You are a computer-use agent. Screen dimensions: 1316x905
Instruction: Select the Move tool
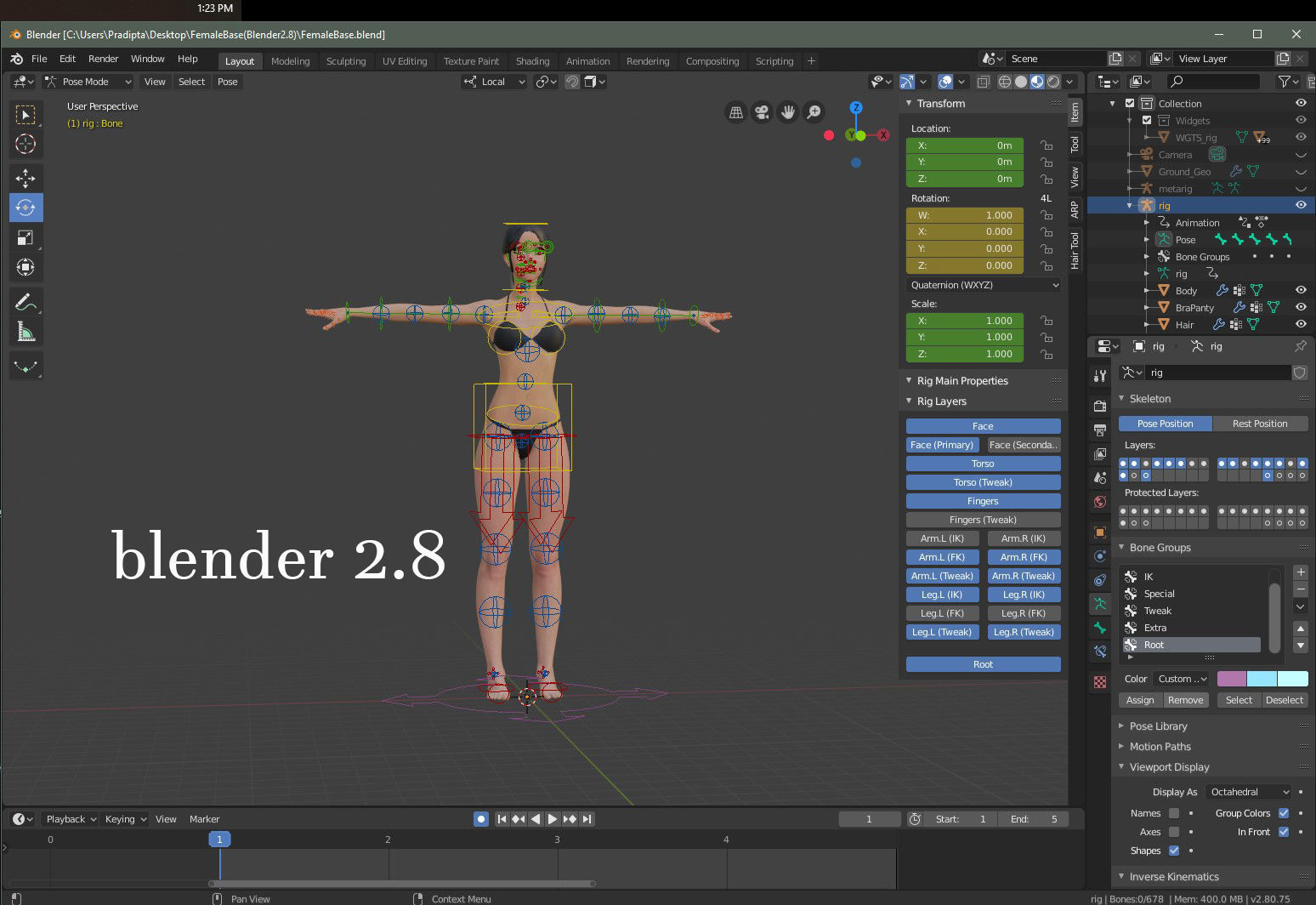coord(26,178)
